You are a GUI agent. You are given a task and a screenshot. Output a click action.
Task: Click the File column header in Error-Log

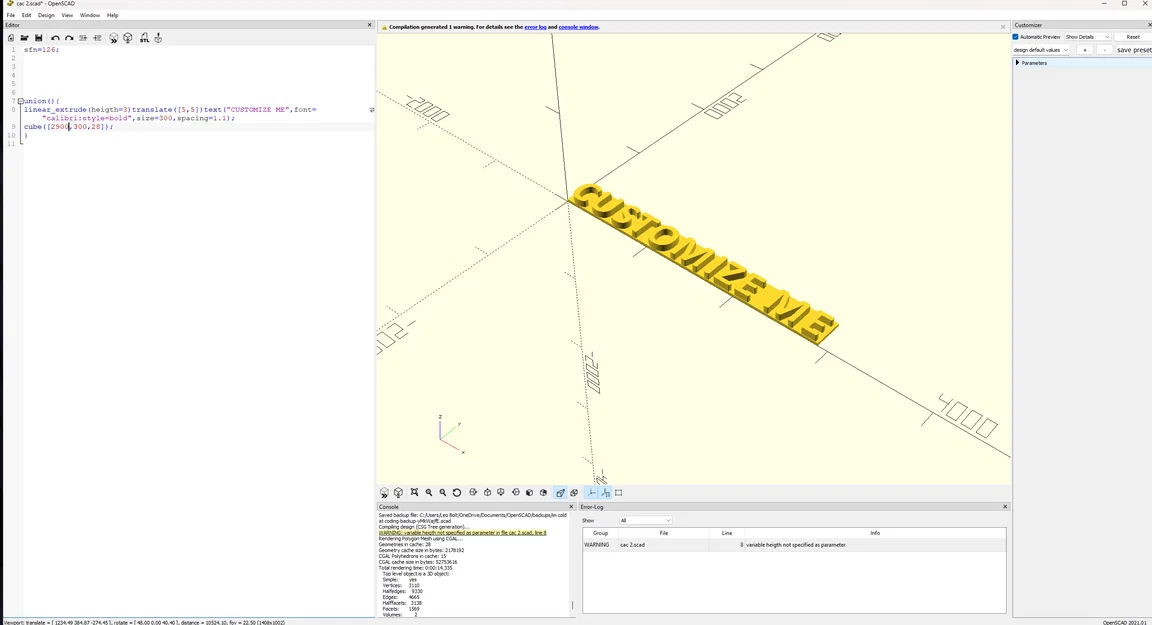(663, 533)
